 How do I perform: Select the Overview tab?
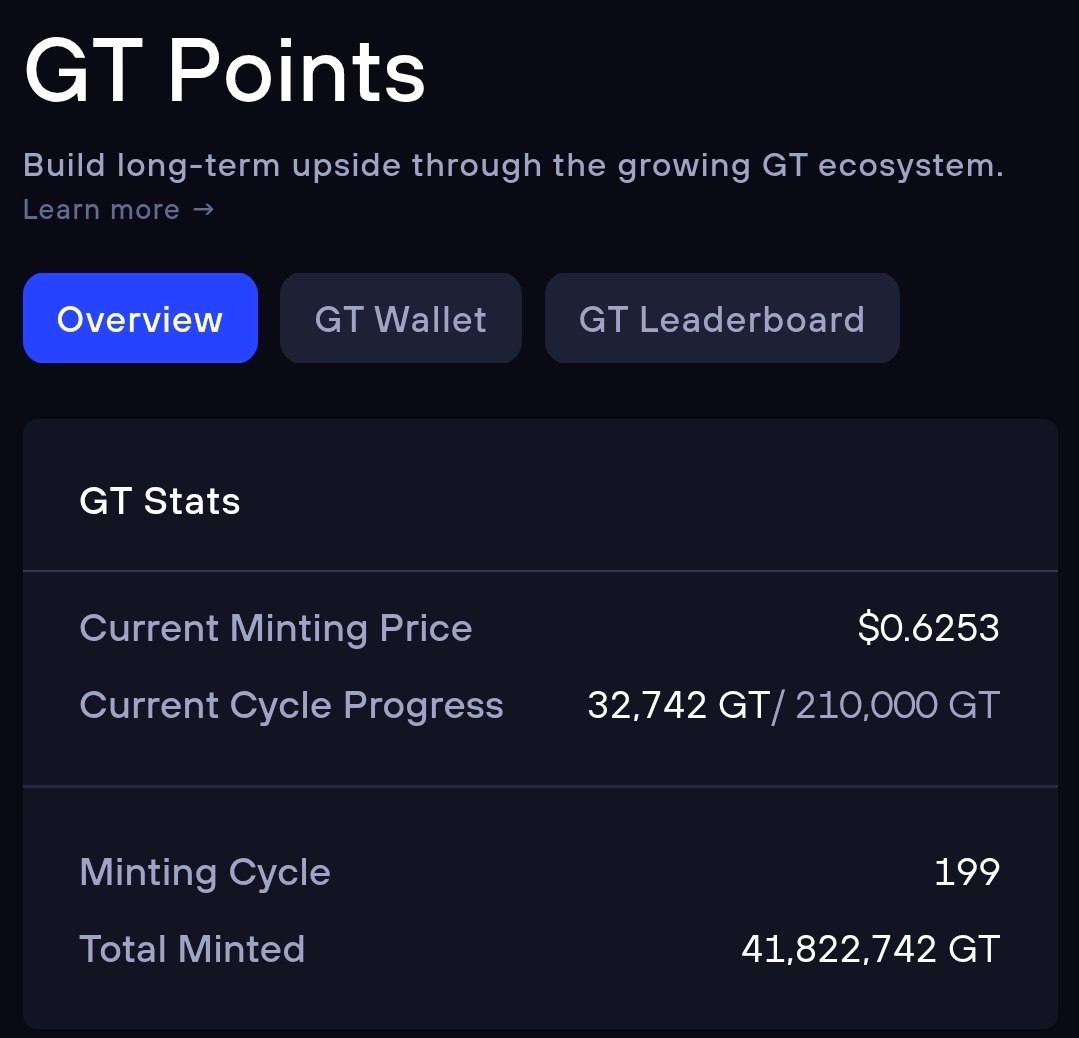click(x=140, y=318)
